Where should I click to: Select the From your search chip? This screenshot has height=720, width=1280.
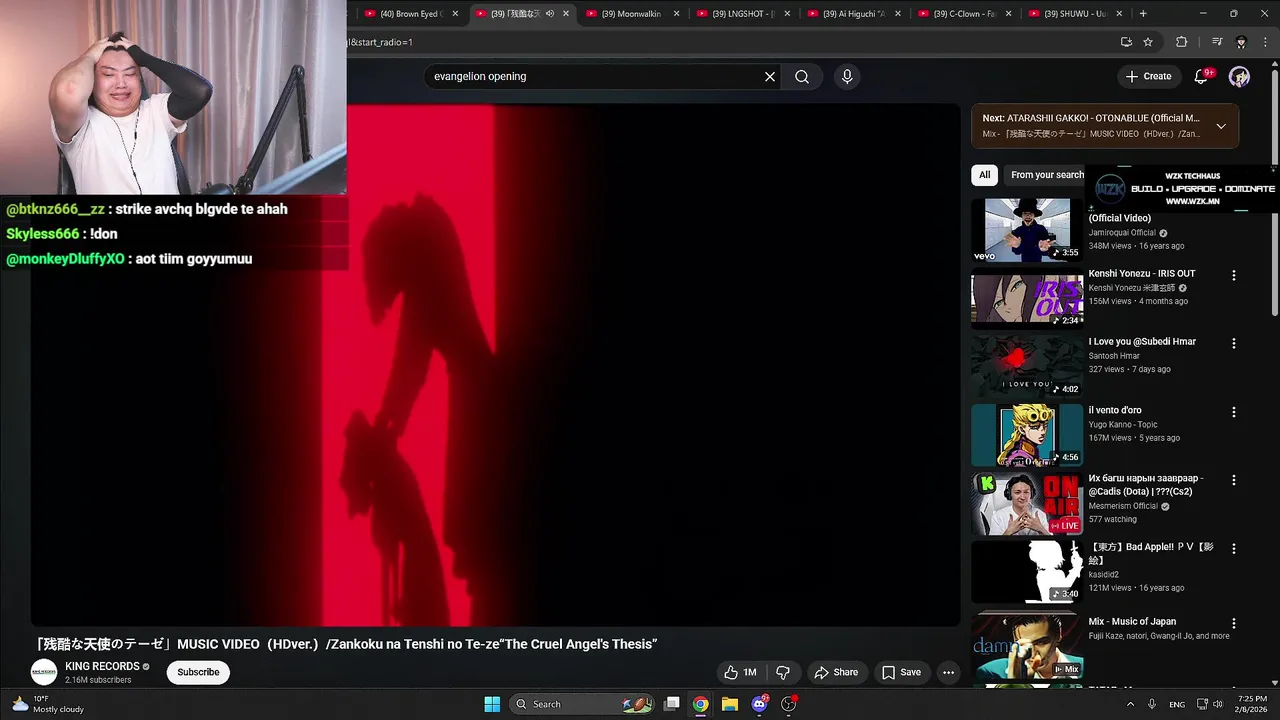[1046, 175]
